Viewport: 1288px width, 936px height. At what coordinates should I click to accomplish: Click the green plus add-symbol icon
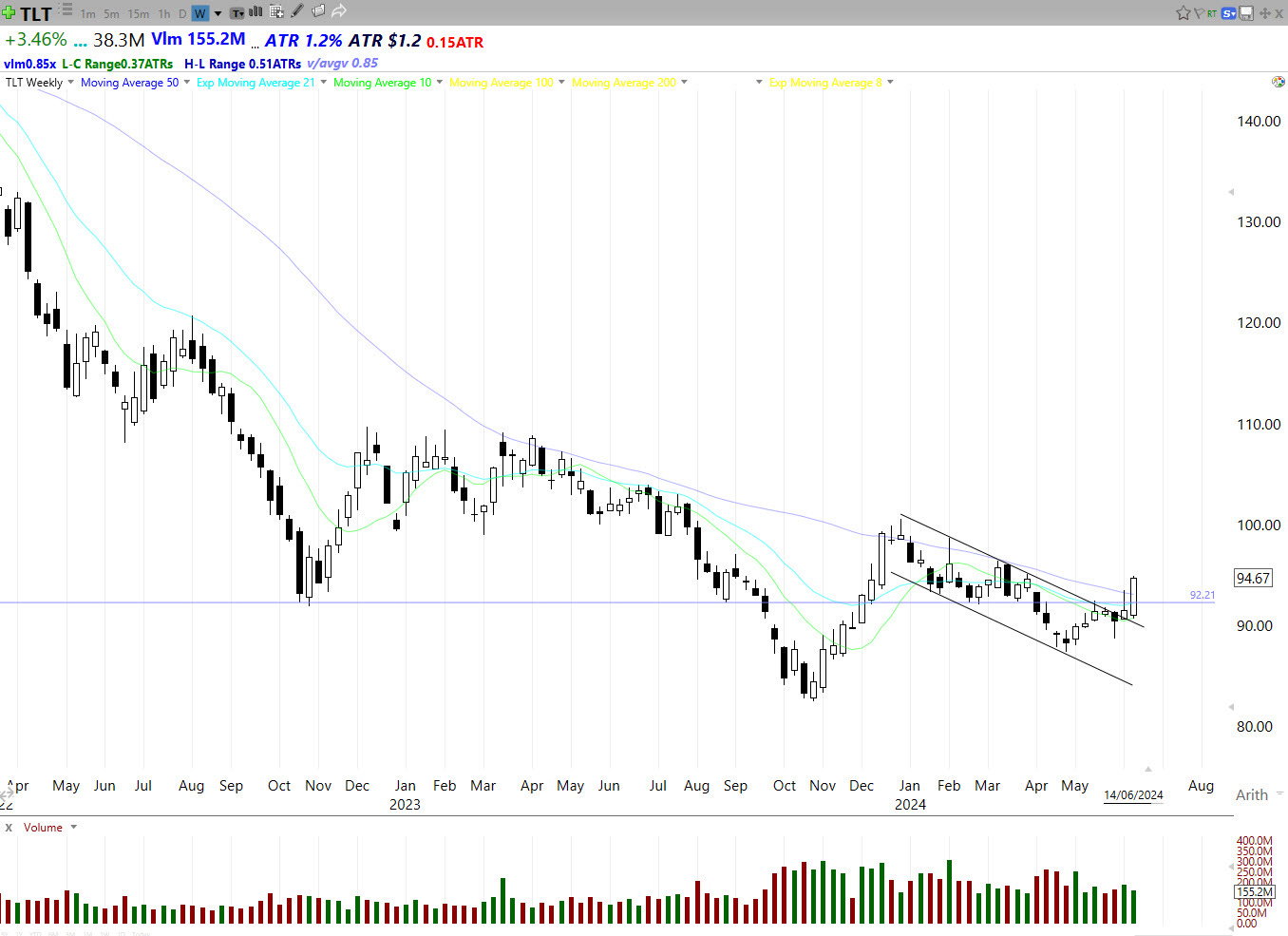(9, 13)
